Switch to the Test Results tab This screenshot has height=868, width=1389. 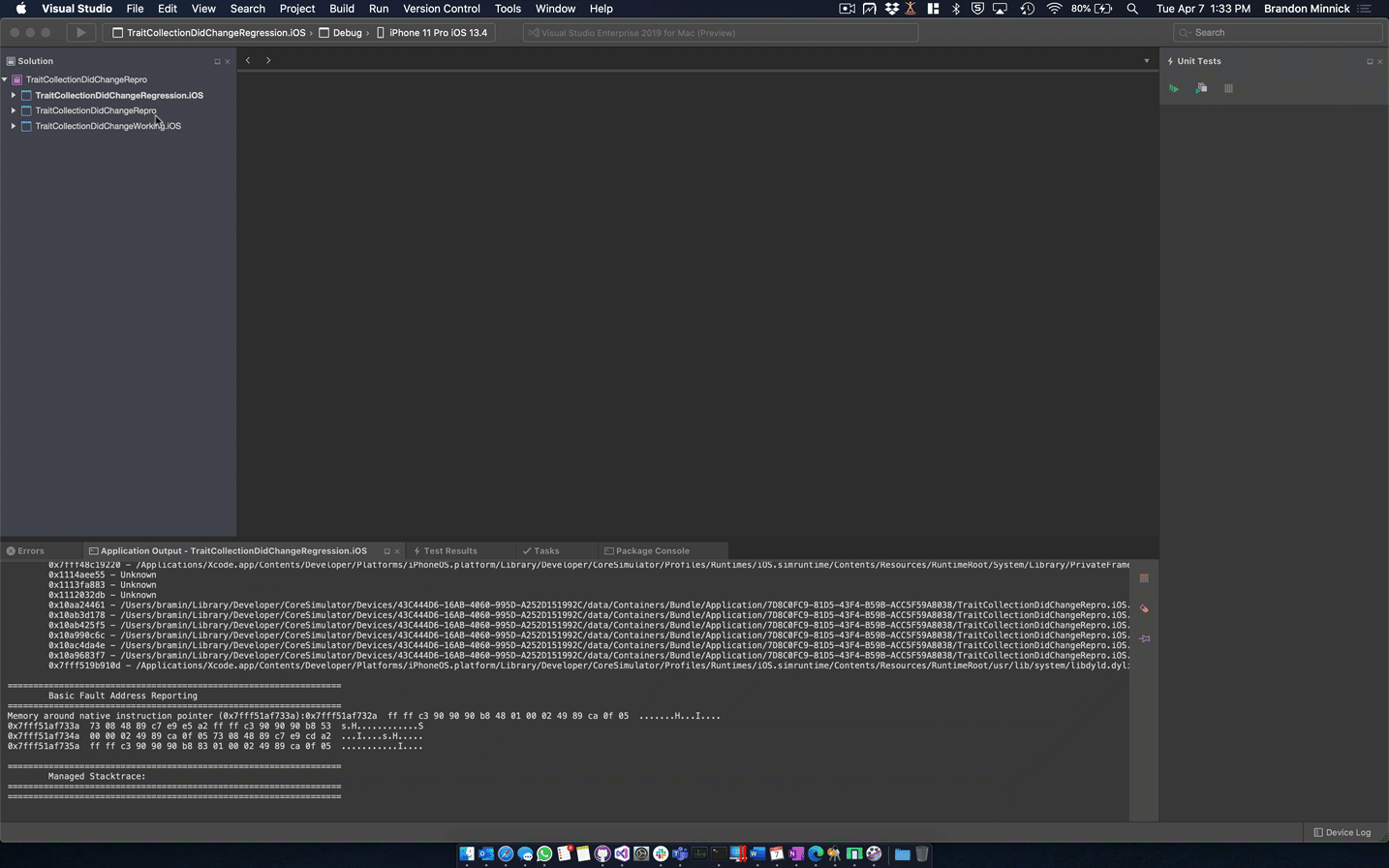(445, 550)
